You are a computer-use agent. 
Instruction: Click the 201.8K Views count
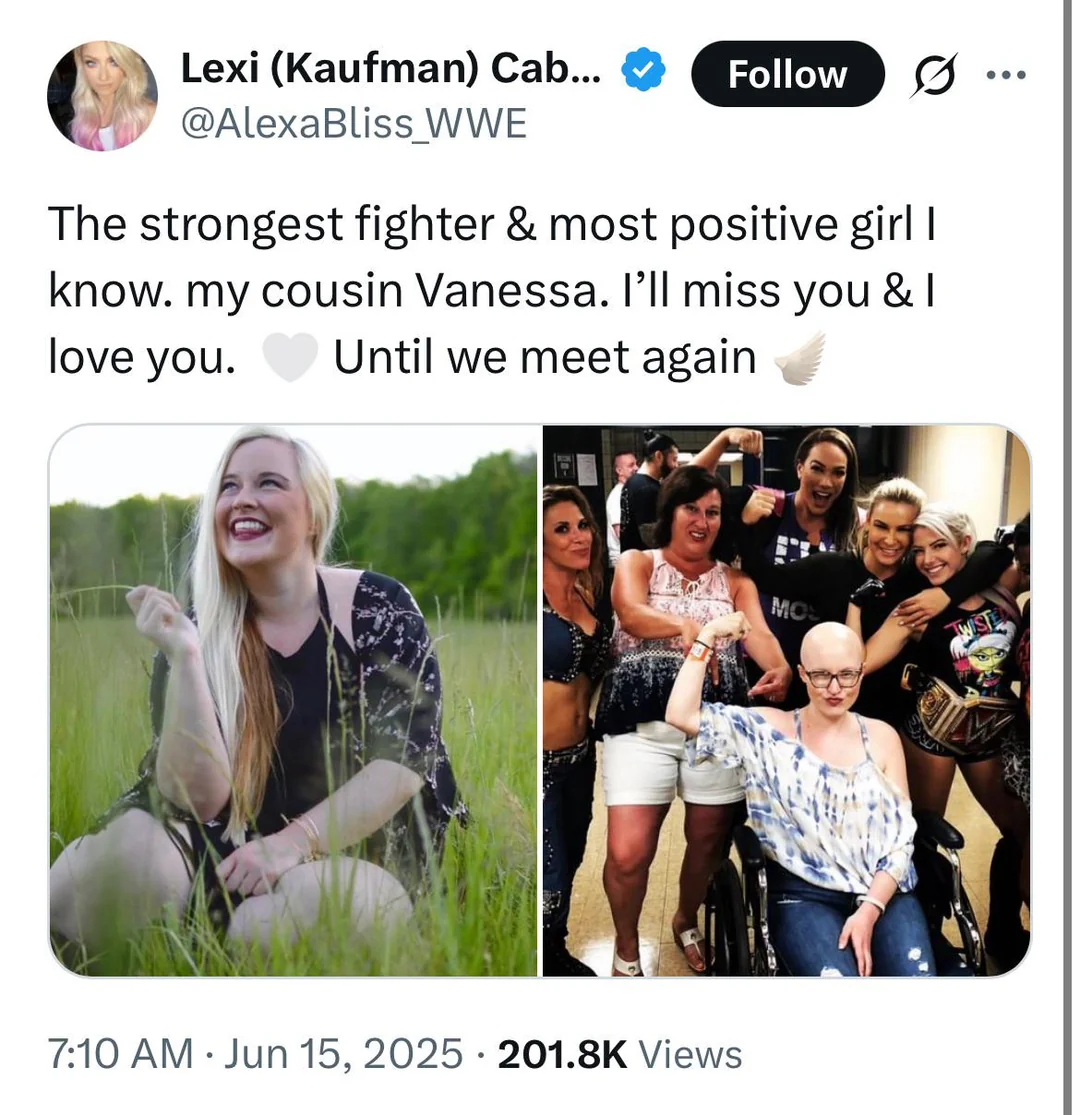pyautogui.click(x=620, y=1054)
